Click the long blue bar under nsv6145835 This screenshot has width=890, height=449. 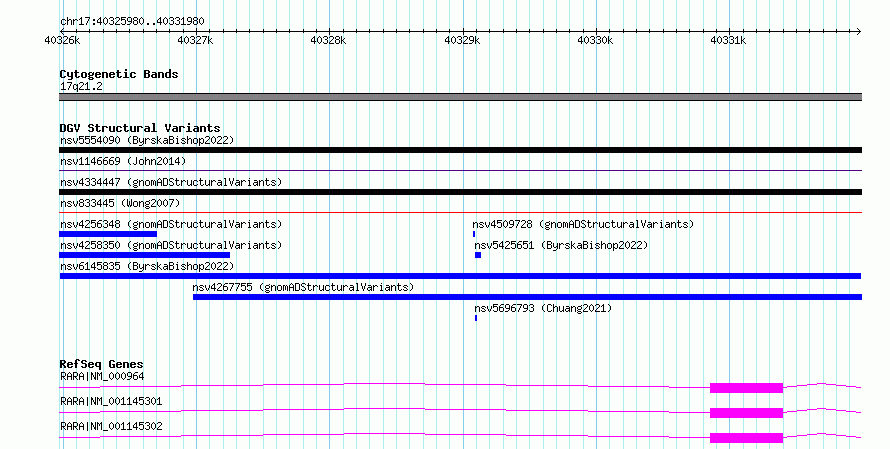click(x=460, y=276)
